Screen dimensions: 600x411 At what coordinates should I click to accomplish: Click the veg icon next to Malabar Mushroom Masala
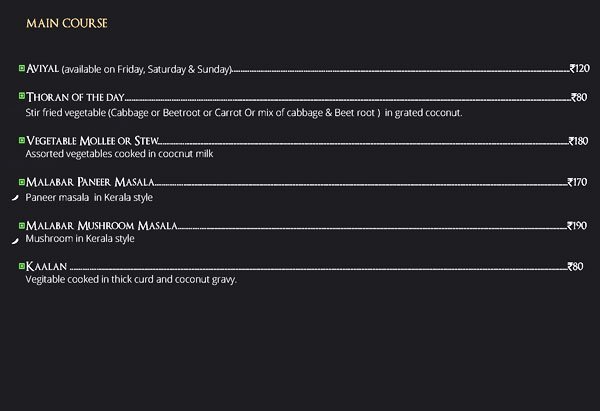point(21,225)
